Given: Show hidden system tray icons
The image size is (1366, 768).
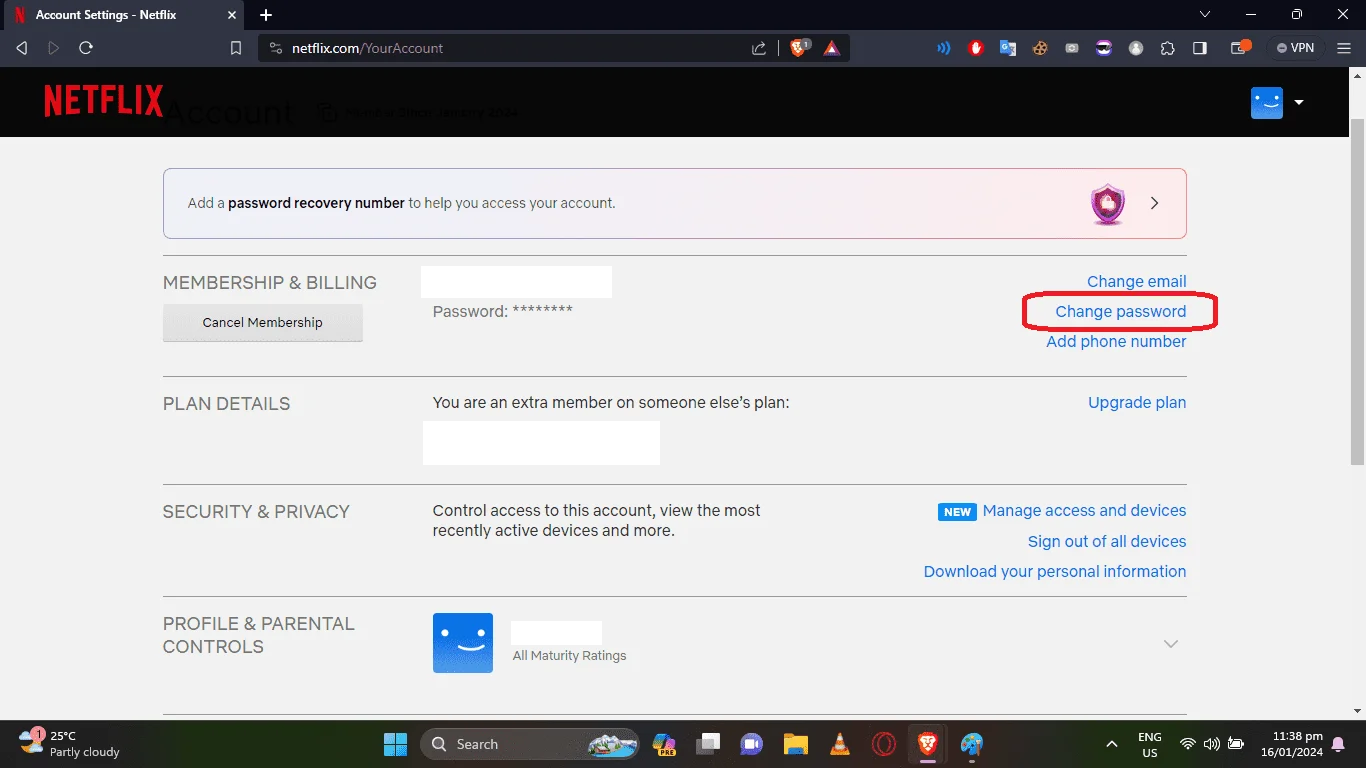Looking at the screenshot, I should point(1111,744).
